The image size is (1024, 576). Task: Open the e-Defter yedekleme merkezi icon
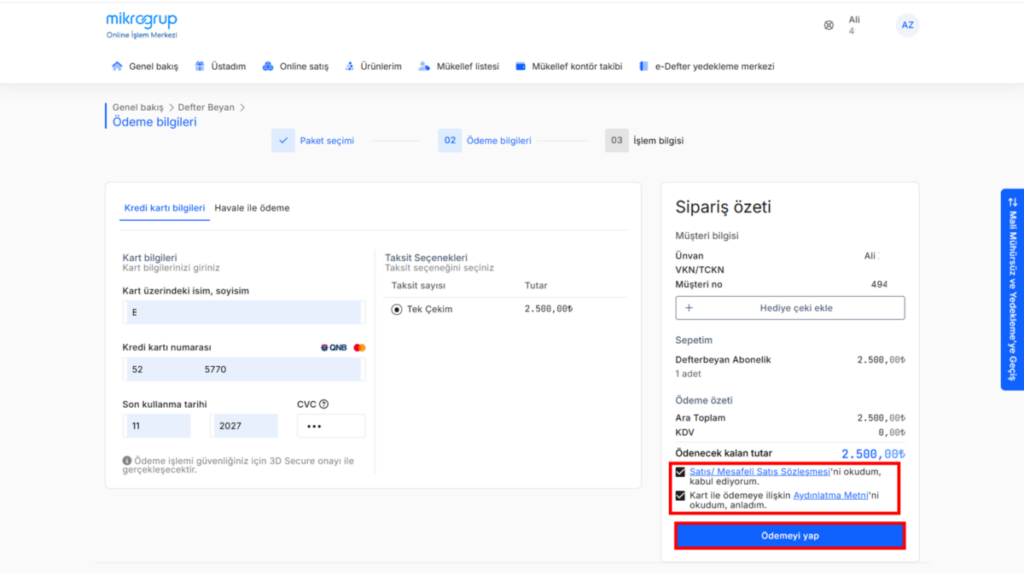[644, 66]
